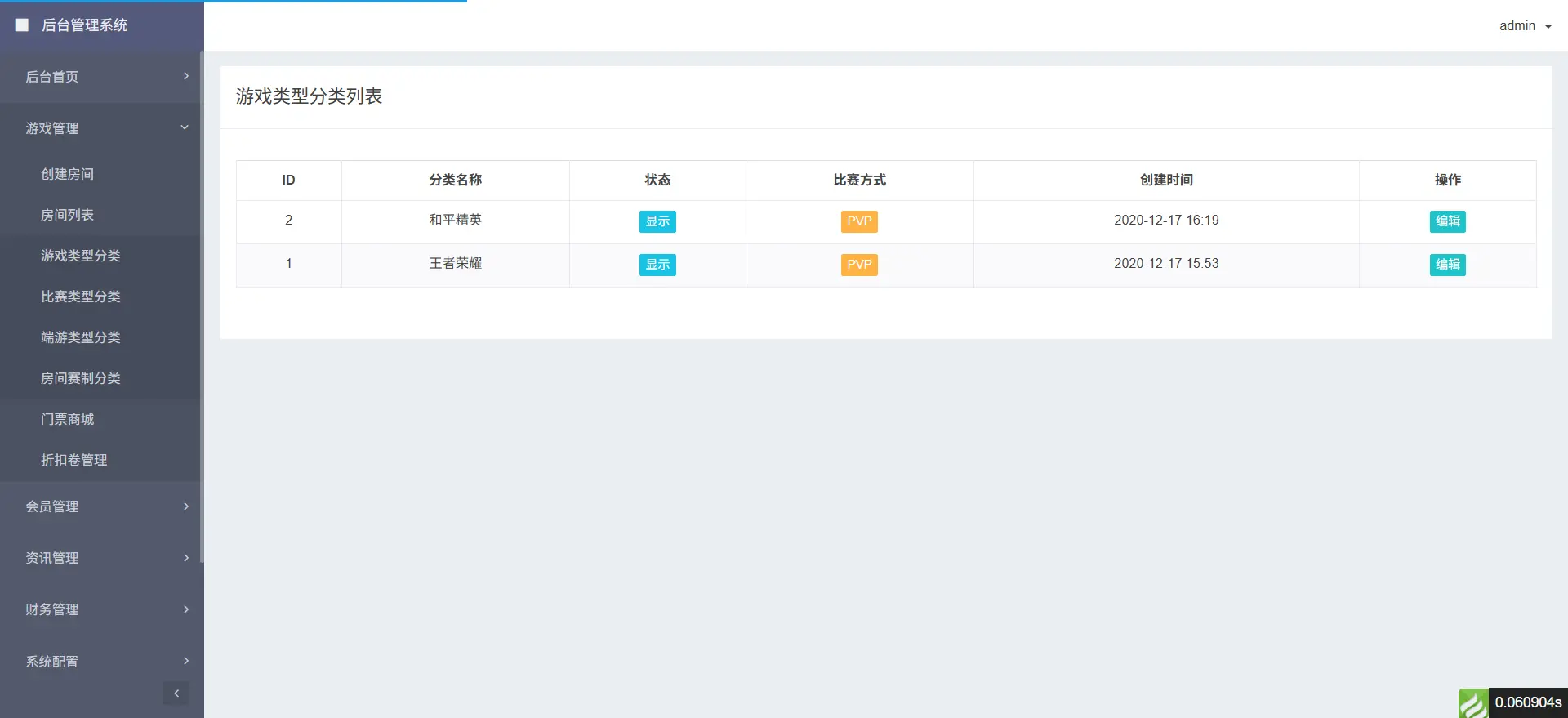Open the 创建房间 page
1568x718 pixels.
[68, 174]
